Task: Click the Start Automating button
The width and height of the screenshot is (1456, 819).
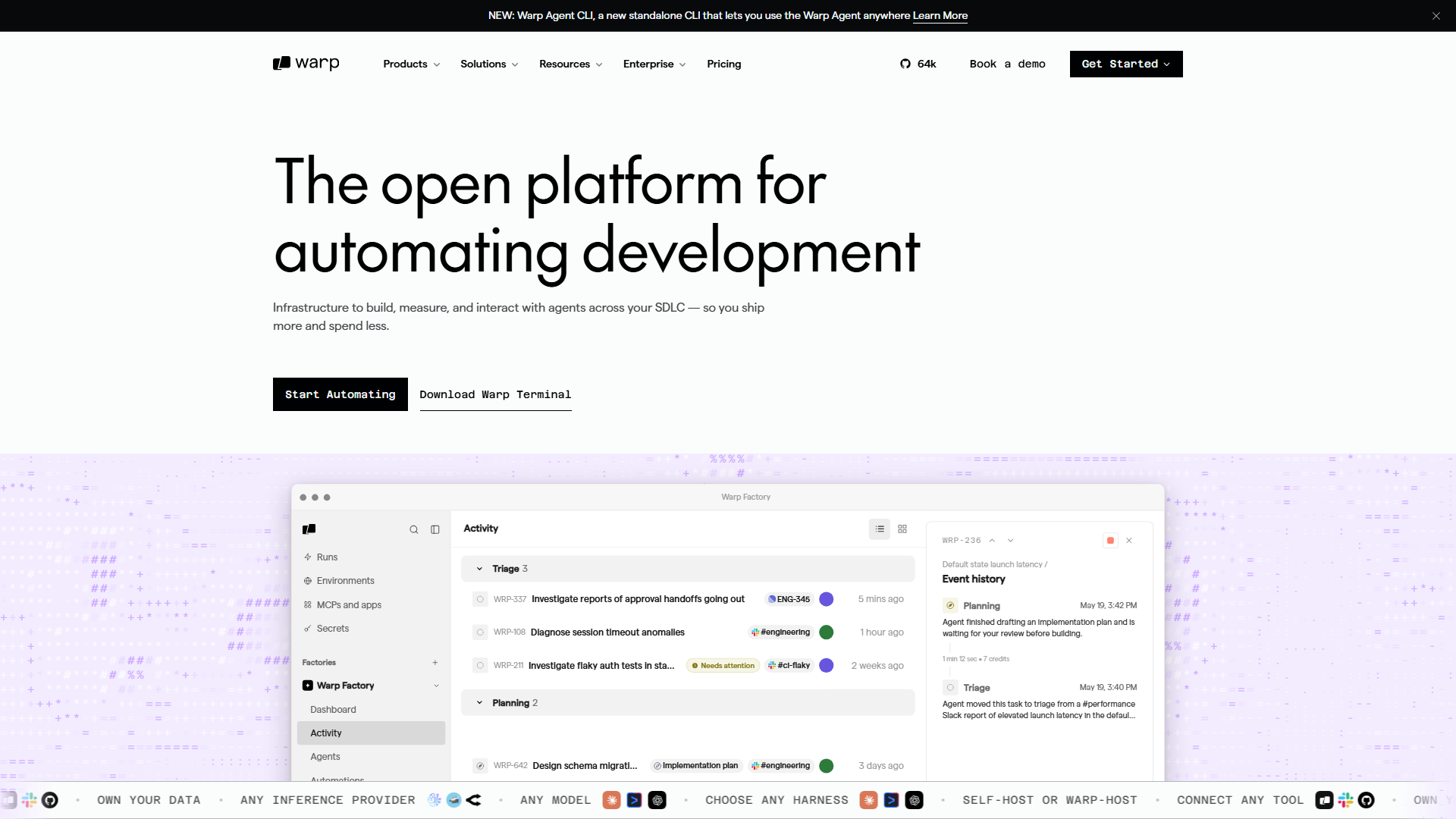Action: pos(340,394)
